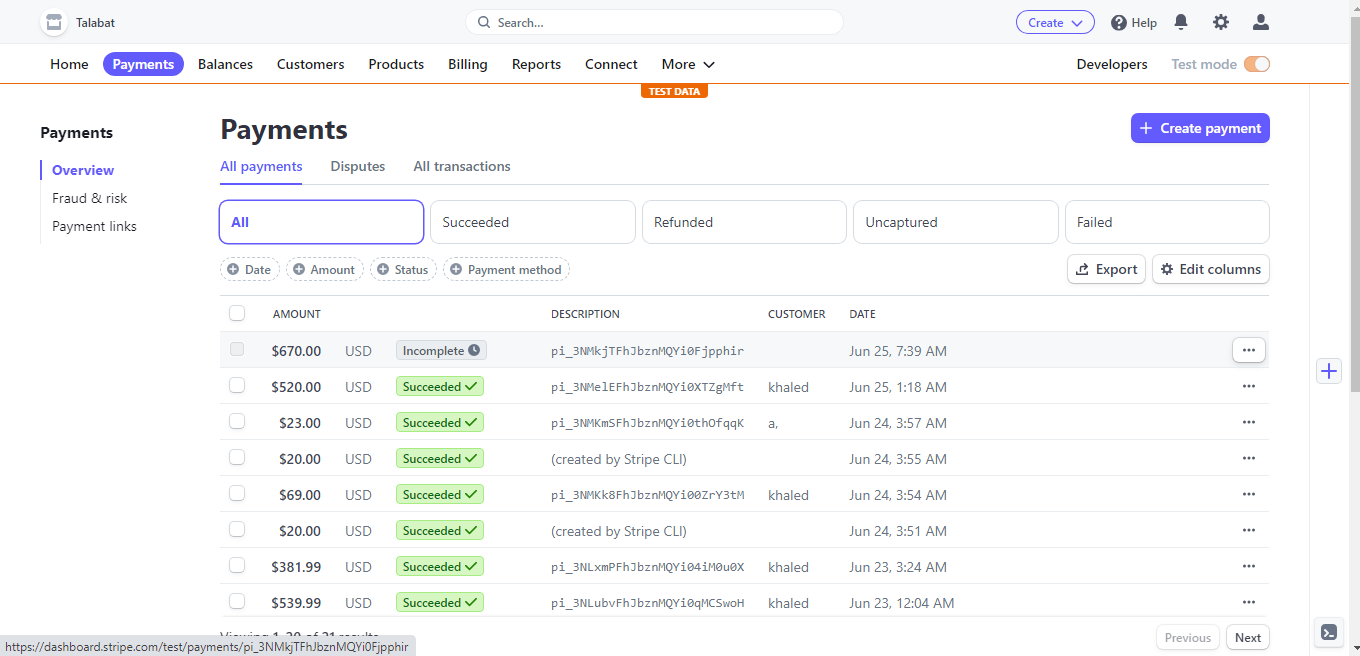Click the floating plus icon on the right
The image size is (1360, 656).
pyautogui.click(x=1329, y=371)
